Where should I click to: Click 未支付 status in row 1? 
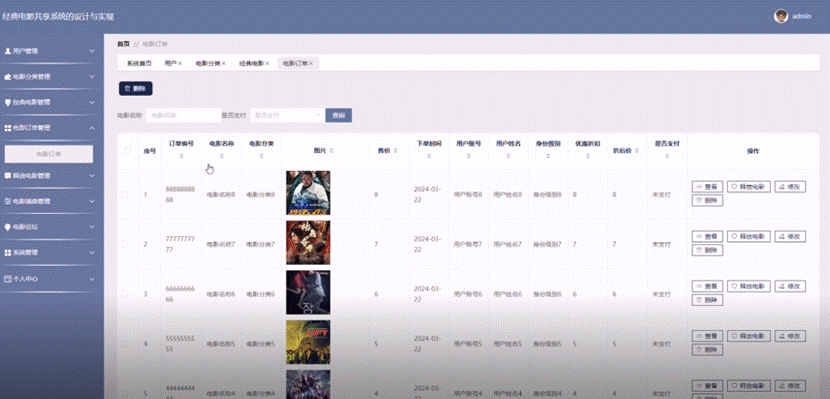click(661, 195)
